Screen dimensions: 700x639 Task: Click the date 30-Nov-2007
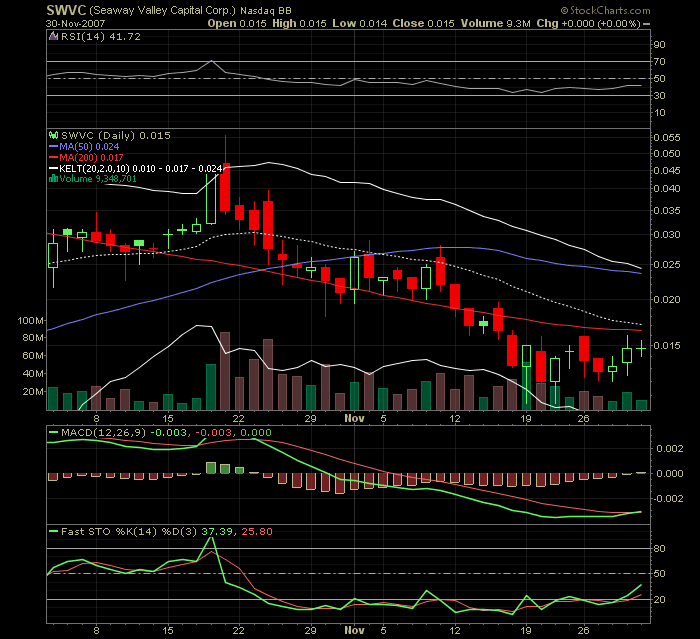click(x=75, y=24)
